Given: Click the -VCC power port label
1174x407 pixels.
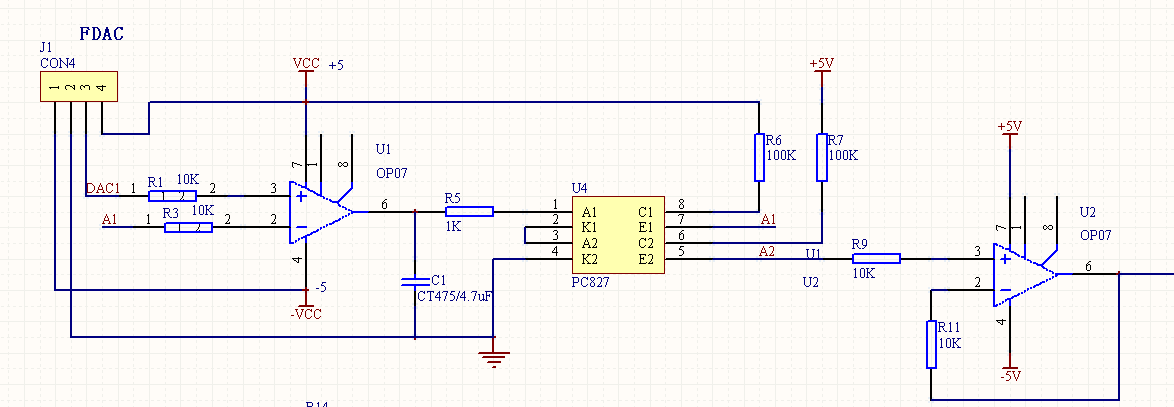Looking at the screenshot, I should coord(305,314).
